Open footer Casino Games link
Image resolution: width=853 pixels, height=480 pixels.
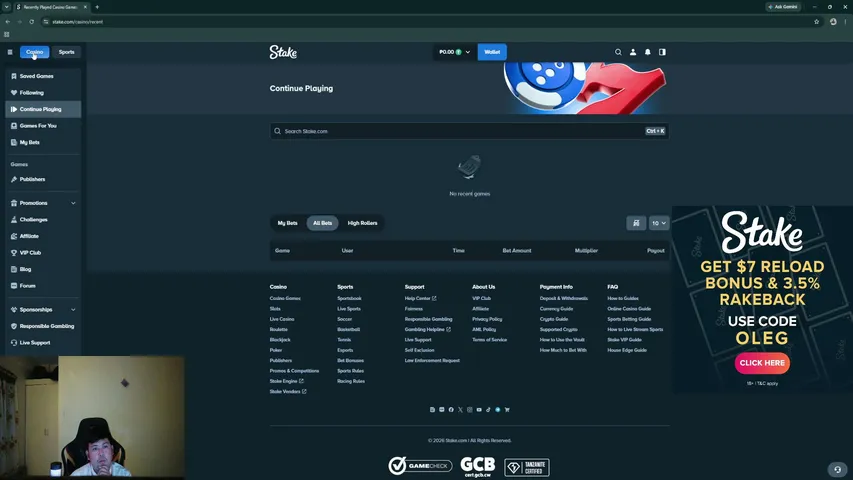click(x=285, y=298)
